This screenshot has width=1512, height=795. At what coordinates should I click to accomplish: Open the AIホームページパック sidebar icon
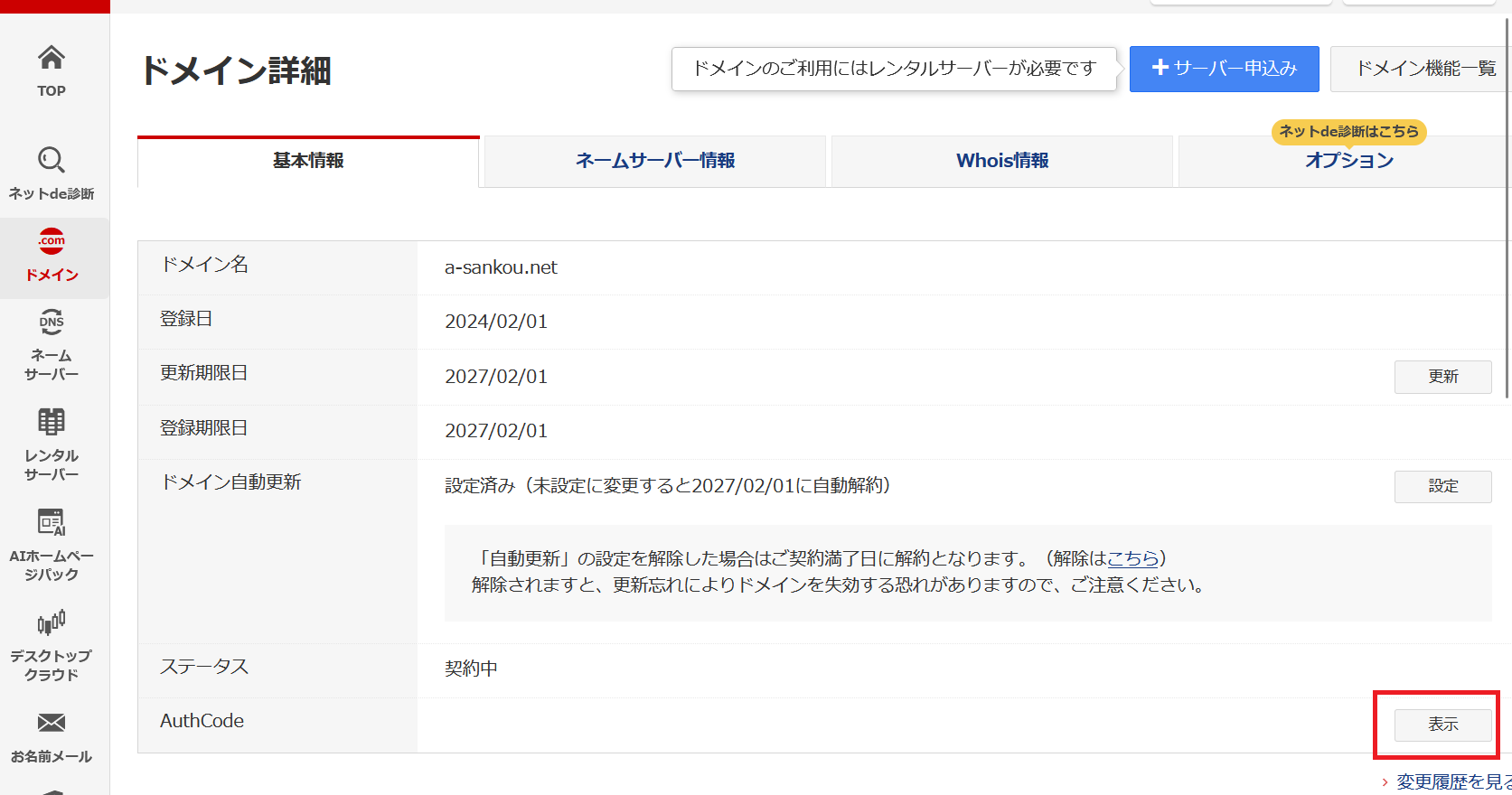point(52,523)
